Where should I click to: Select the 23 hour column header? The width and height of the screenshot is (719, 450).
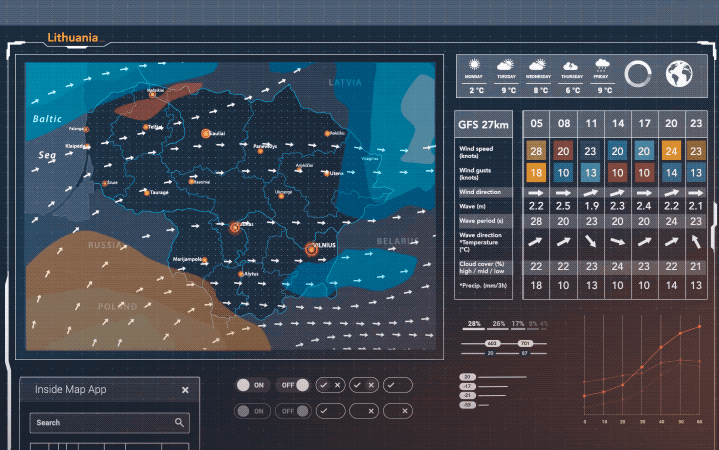pos(696,123)
